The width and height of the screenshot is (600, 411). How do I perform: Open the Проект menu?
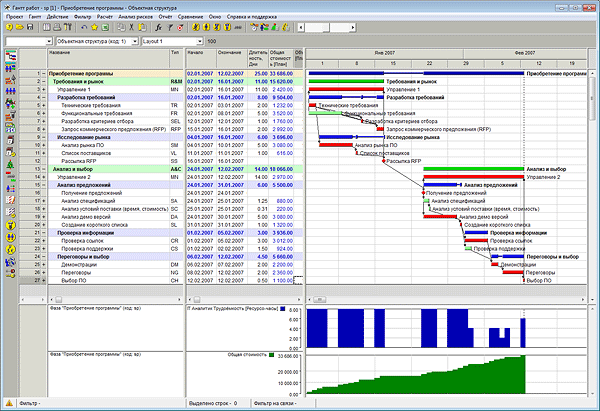tap(15, 17)
